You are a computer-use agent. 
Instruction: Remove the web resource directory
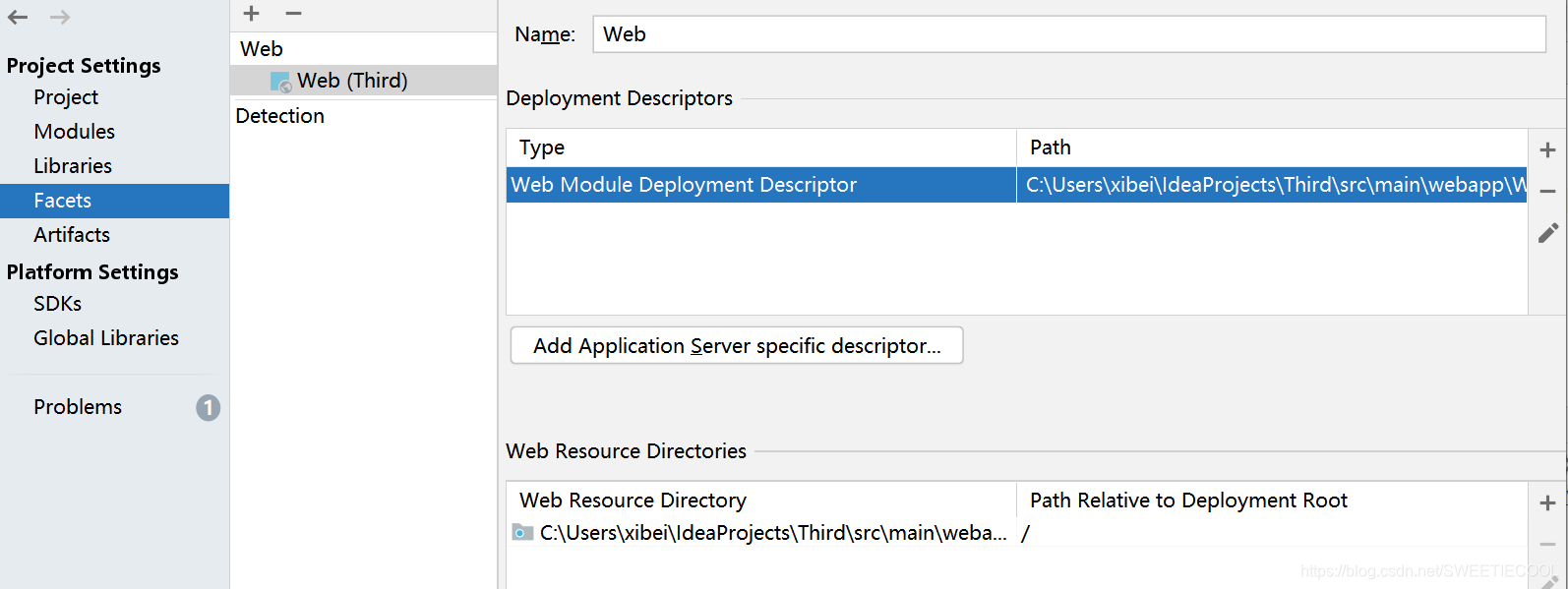1547,544
